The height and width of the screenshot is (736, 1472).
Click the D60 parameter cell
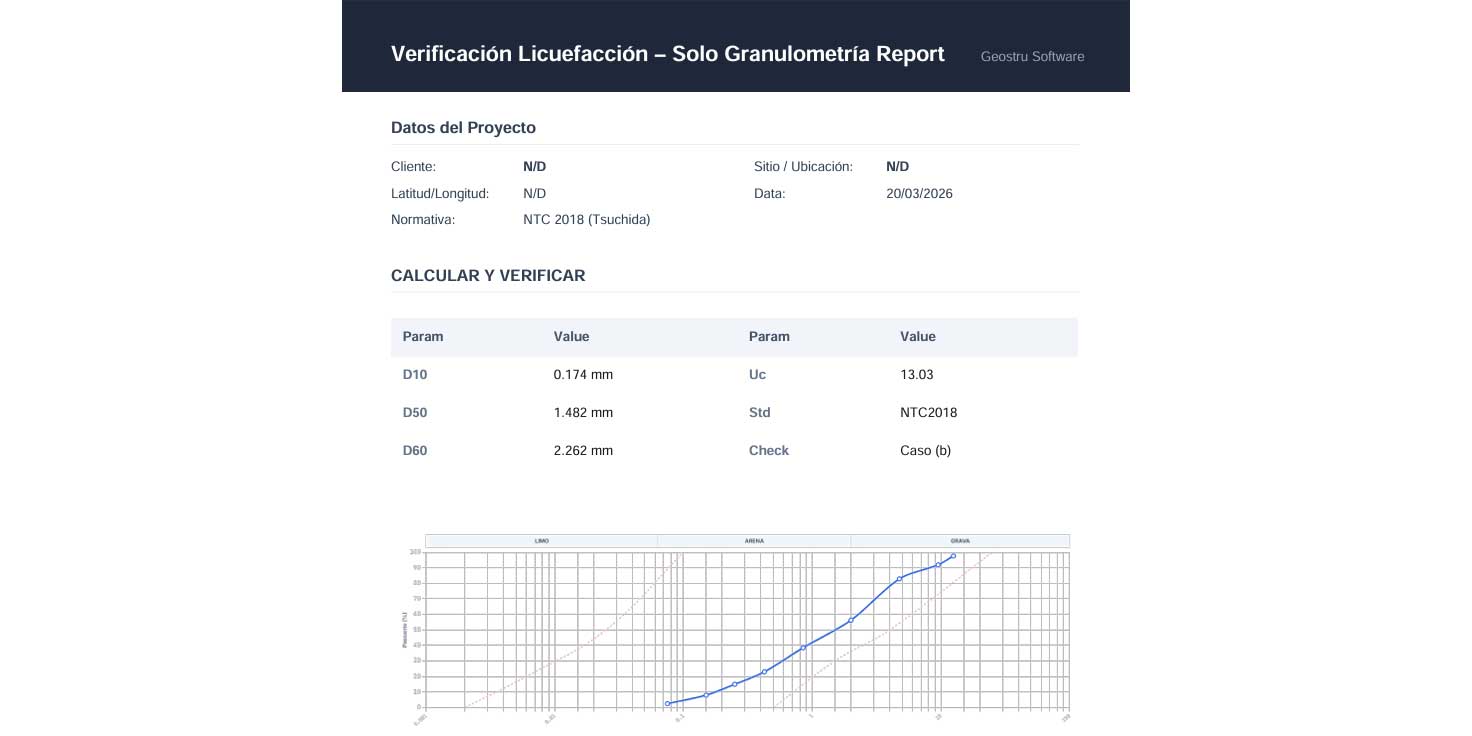point(415,451)
